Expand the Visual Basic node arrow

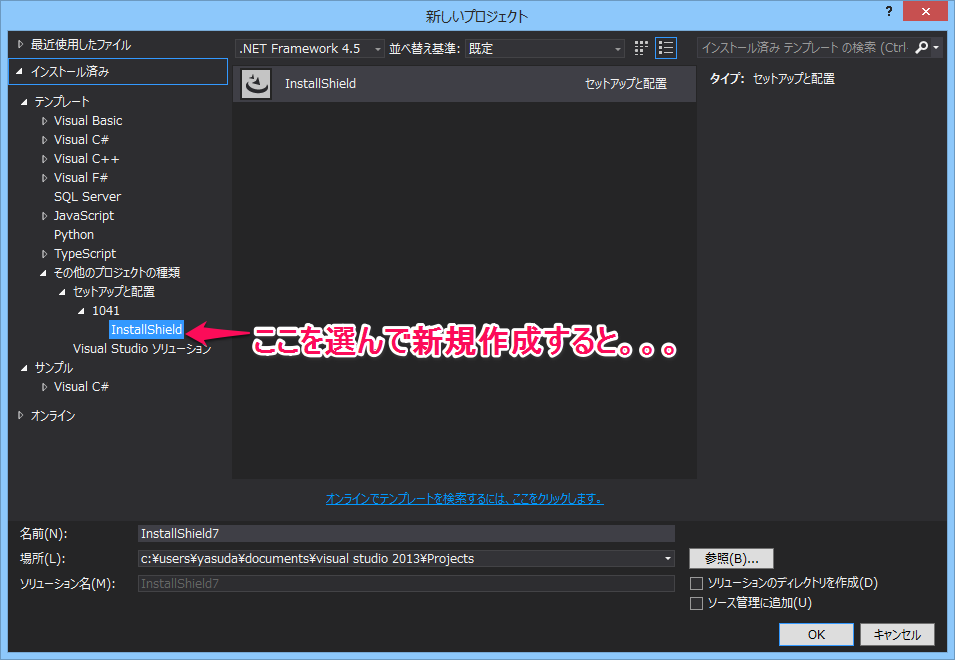click(x=44, y=121)
